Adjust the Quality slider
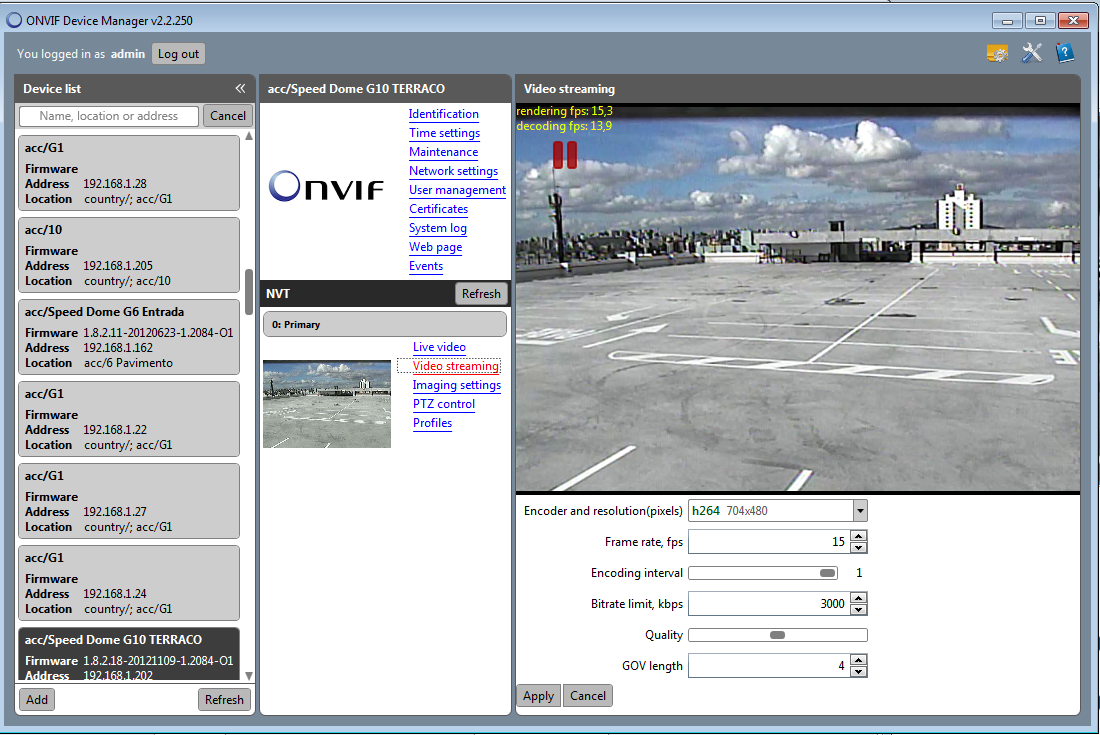This screenshot has height=735, width=1100. 777,635
